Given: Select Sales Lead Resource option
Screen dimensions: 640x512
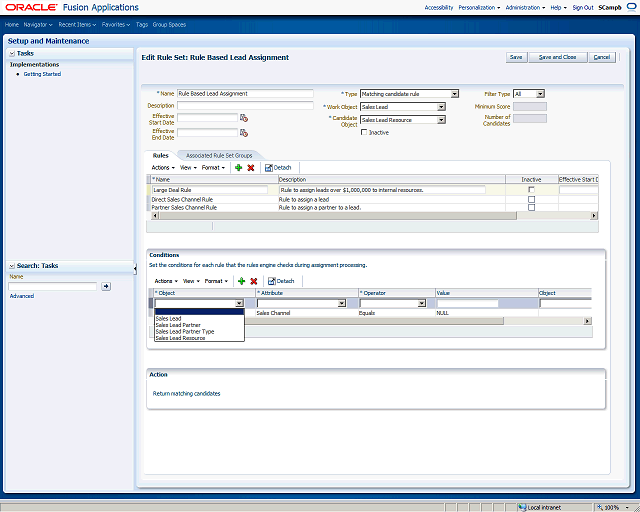Looking at the screenshot, I should click(180, 338).
